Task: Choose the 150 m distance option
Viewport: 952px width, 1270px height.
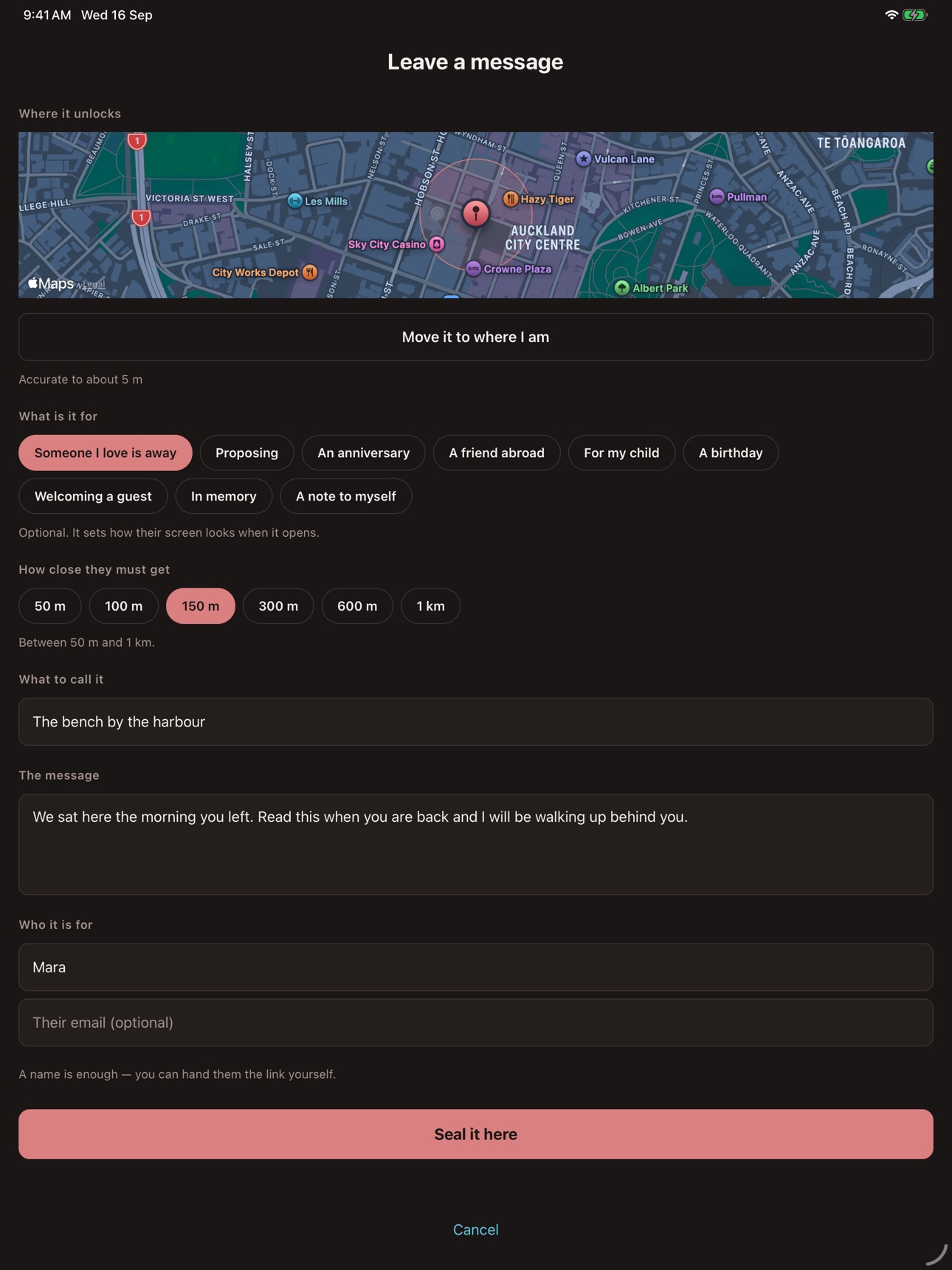Action: pos(201,606)
